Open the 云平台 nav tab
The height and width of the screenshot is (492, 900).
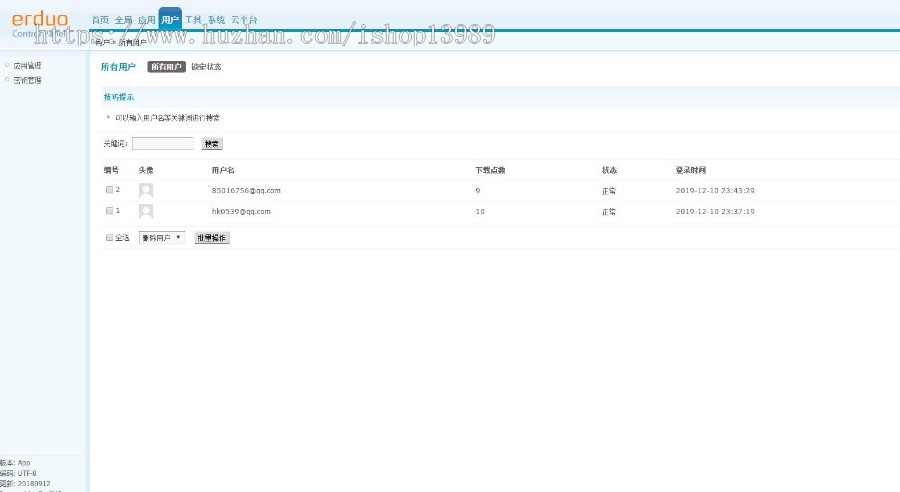pos(244,20)
